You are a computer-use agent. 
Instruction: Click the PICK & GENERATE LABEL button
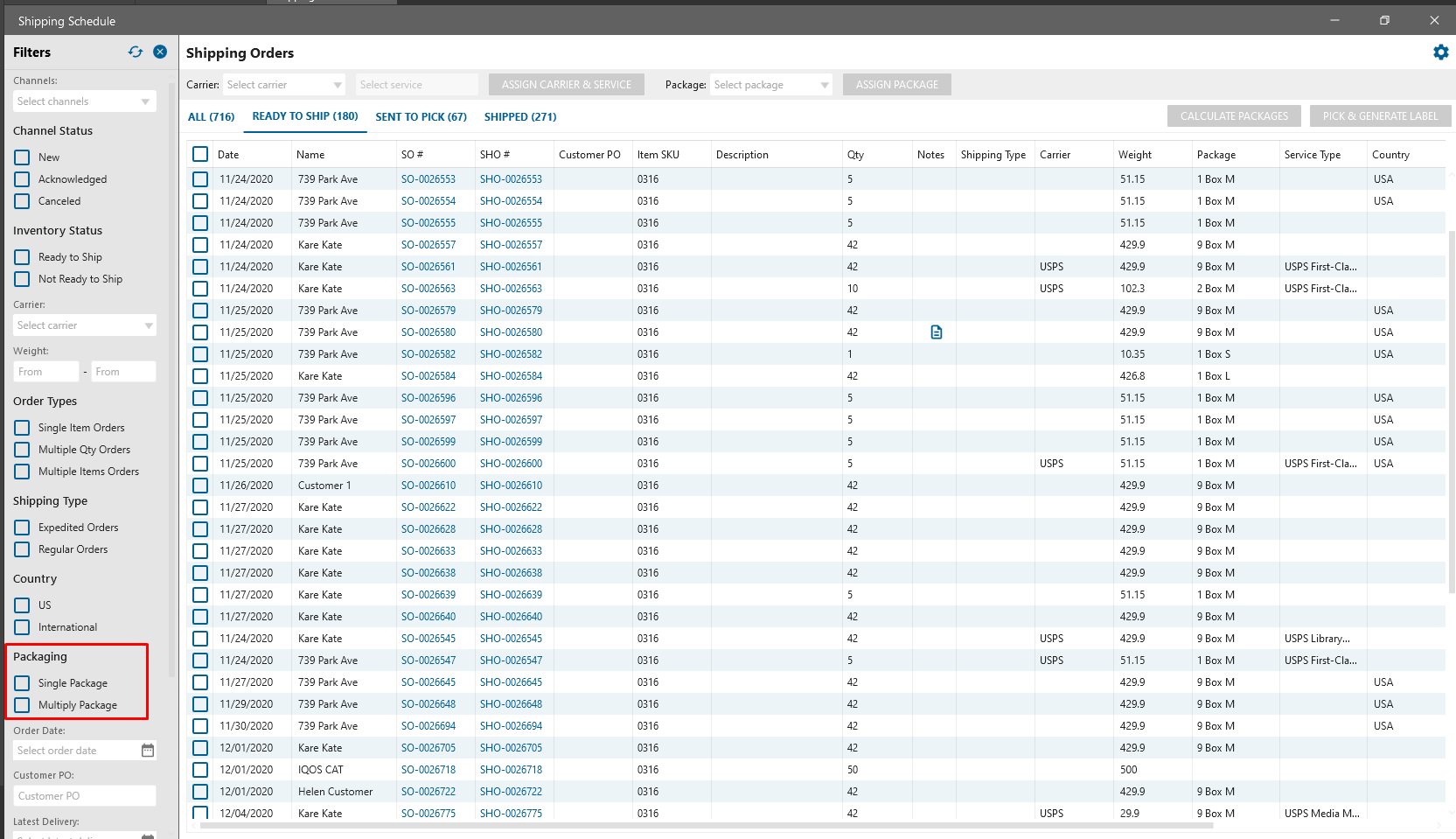click(1379, 116)
